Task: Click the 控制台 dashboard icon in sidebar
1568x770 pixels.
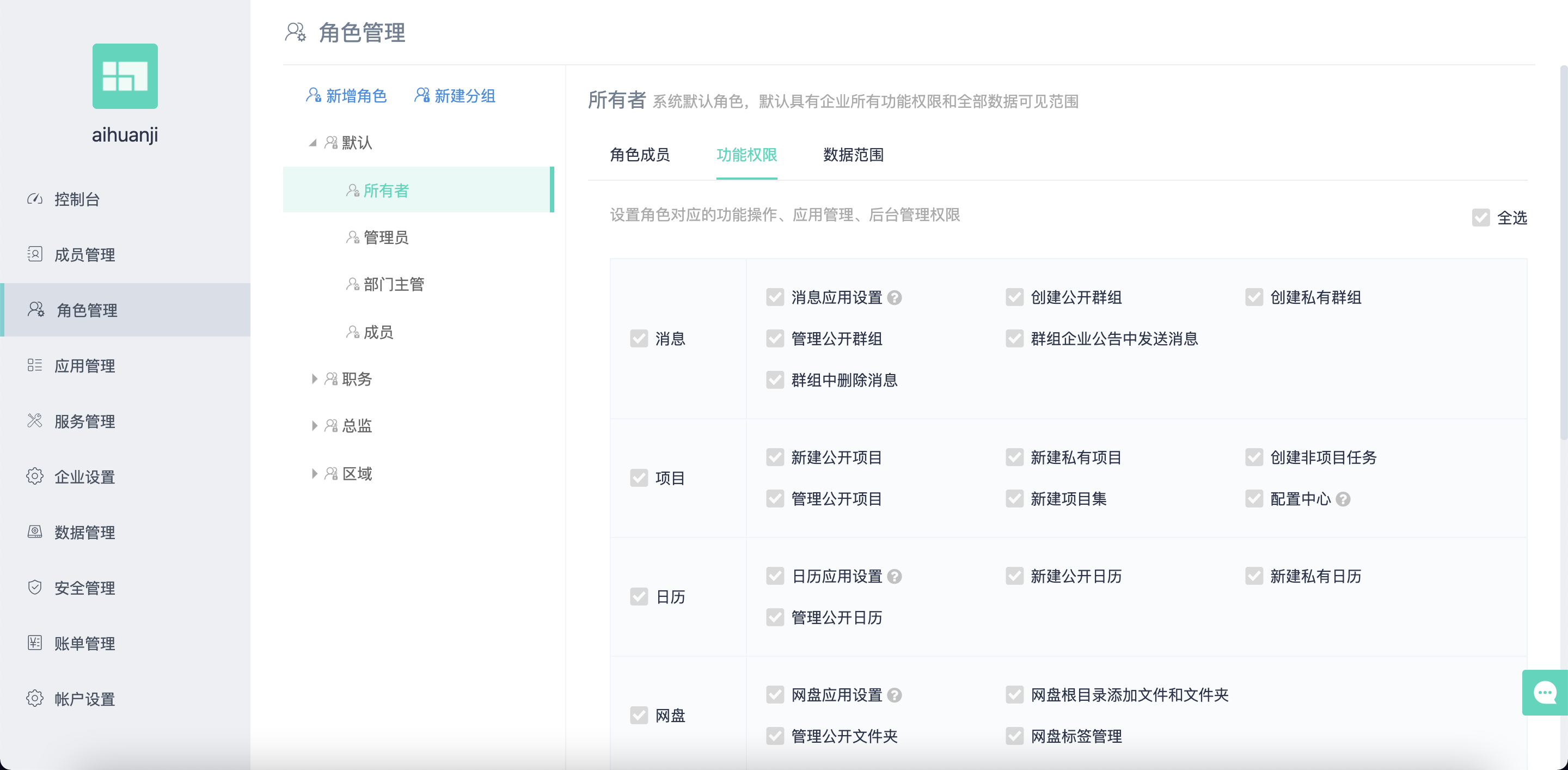Action: point(35,199)
